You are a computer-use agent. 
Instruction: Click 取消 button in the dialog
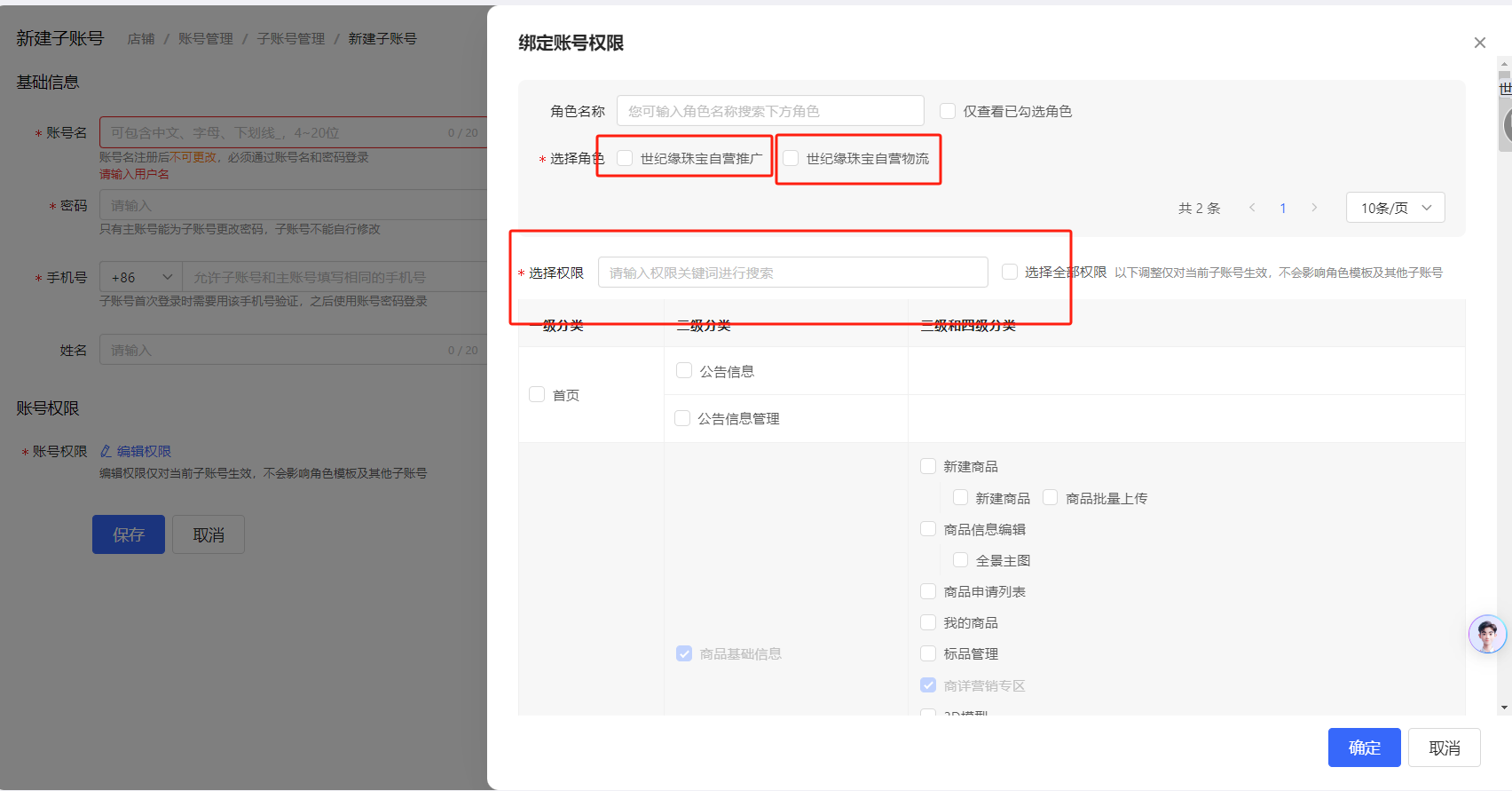[x=1444, y=747]
